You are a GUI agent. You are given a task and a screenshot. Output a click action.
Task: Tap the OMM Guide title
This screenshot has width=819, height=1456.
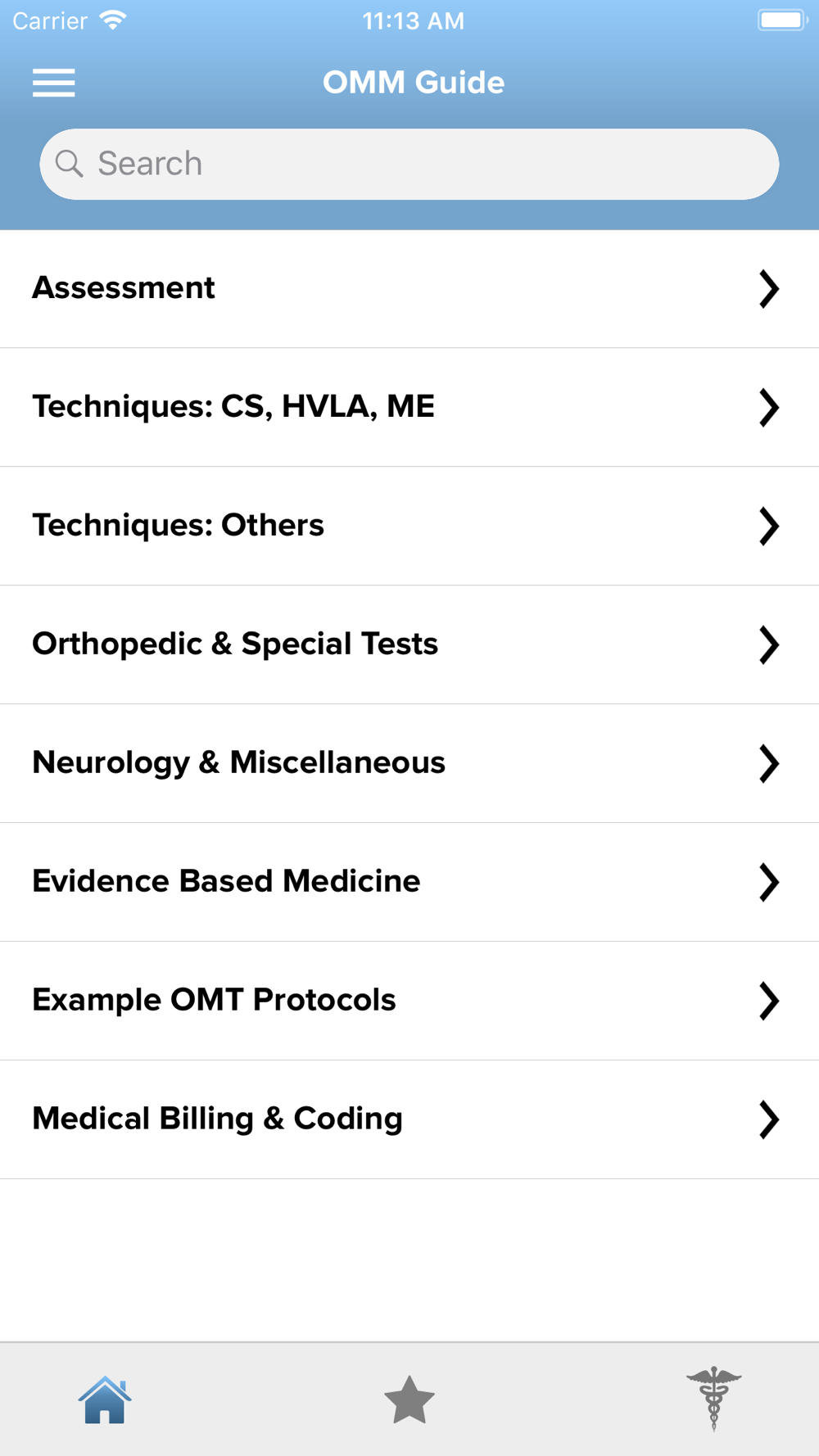tap(413, 83)
